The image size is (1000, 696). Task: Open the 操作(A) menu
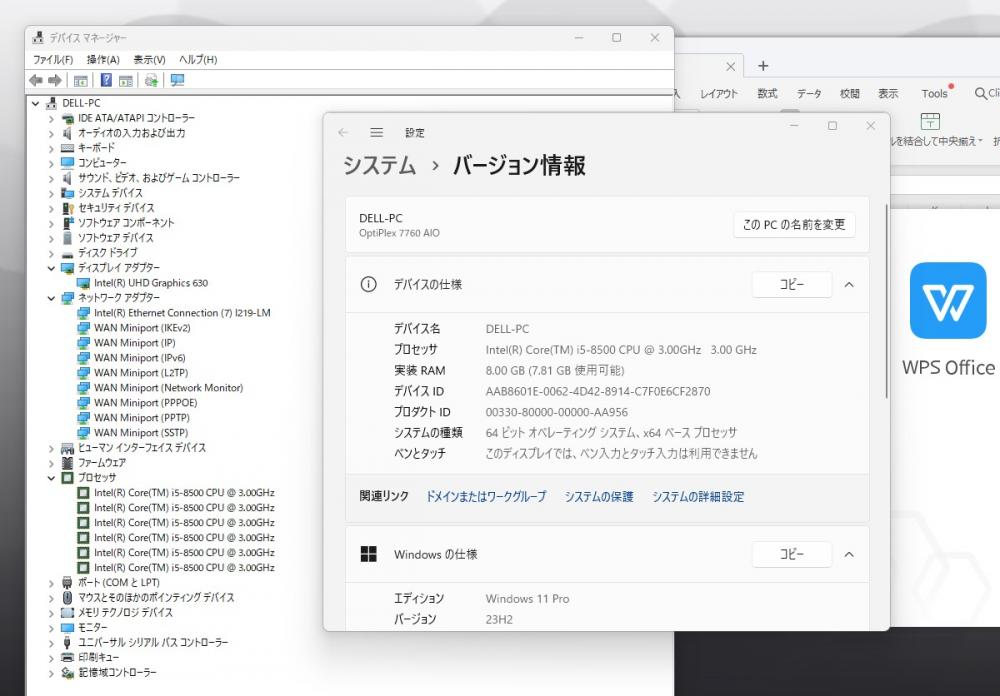(103, 59)
